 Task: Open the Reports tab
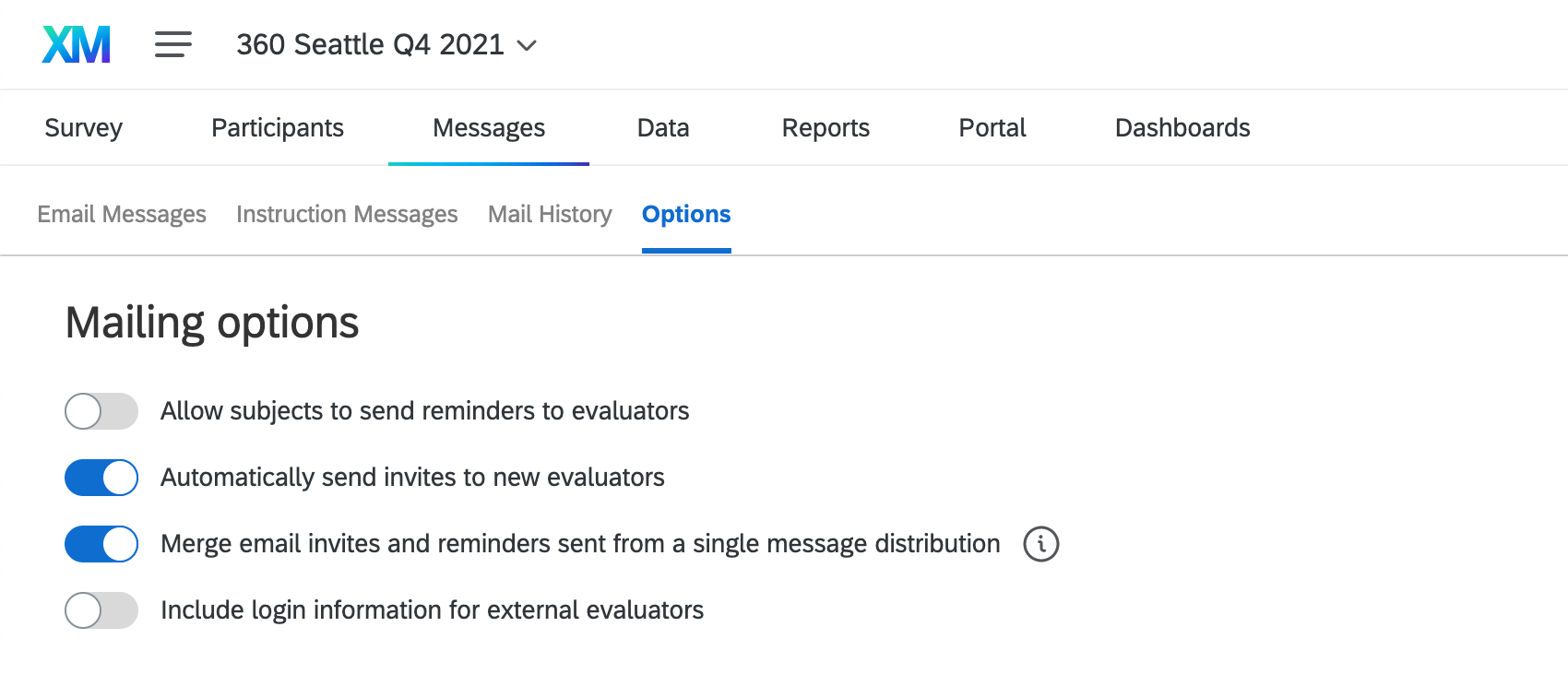(826, 127)
